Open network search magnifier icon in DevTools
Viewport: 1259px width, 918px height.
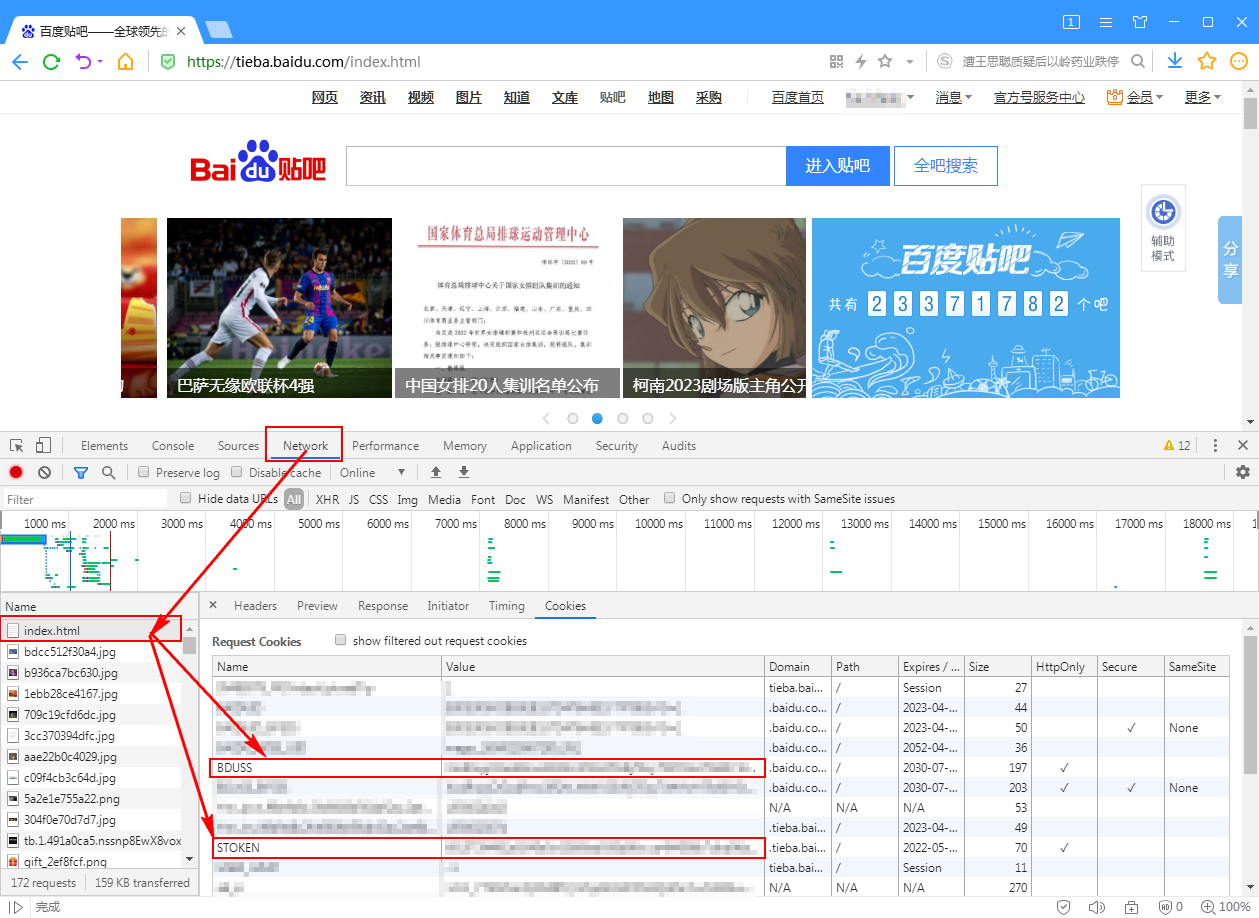tap(108, 472)
